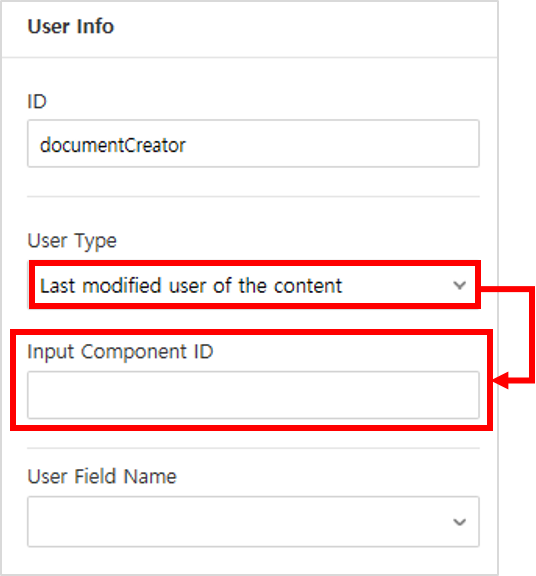
Task: Expand the User Field Name dropdown
Action: click(253, 522)
